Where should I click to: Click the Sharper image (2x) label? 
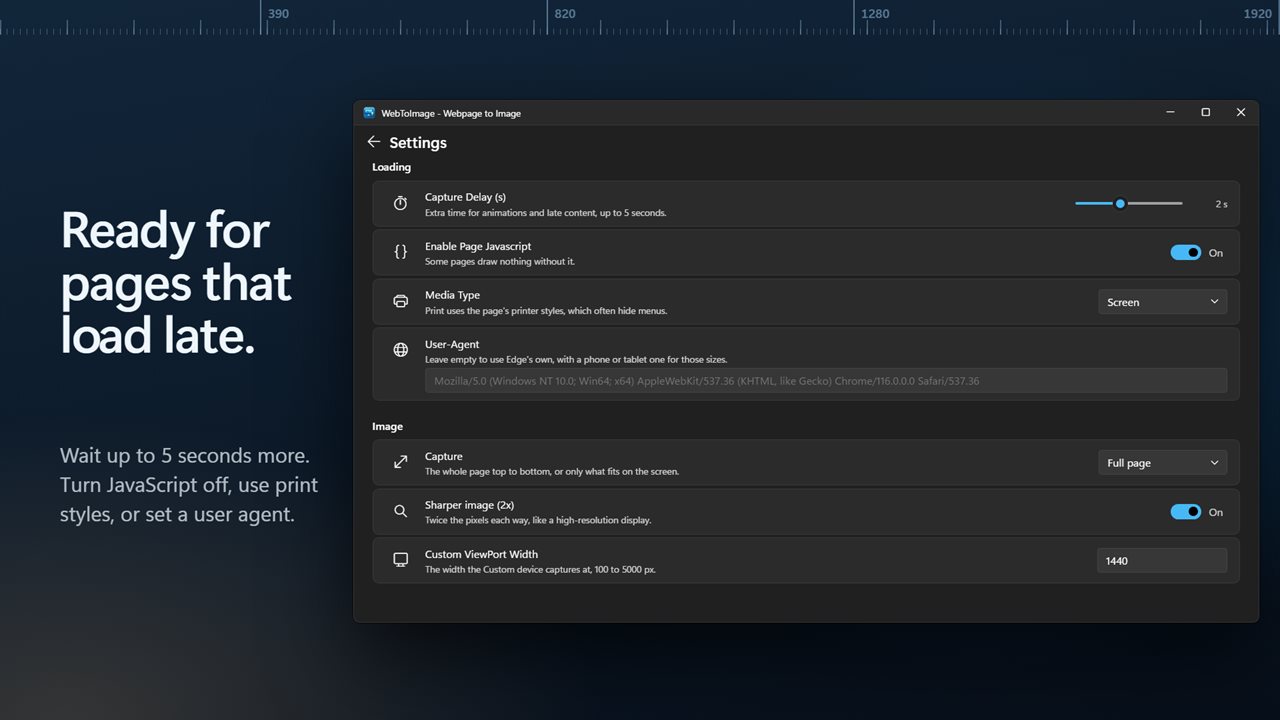click(469, 505)
